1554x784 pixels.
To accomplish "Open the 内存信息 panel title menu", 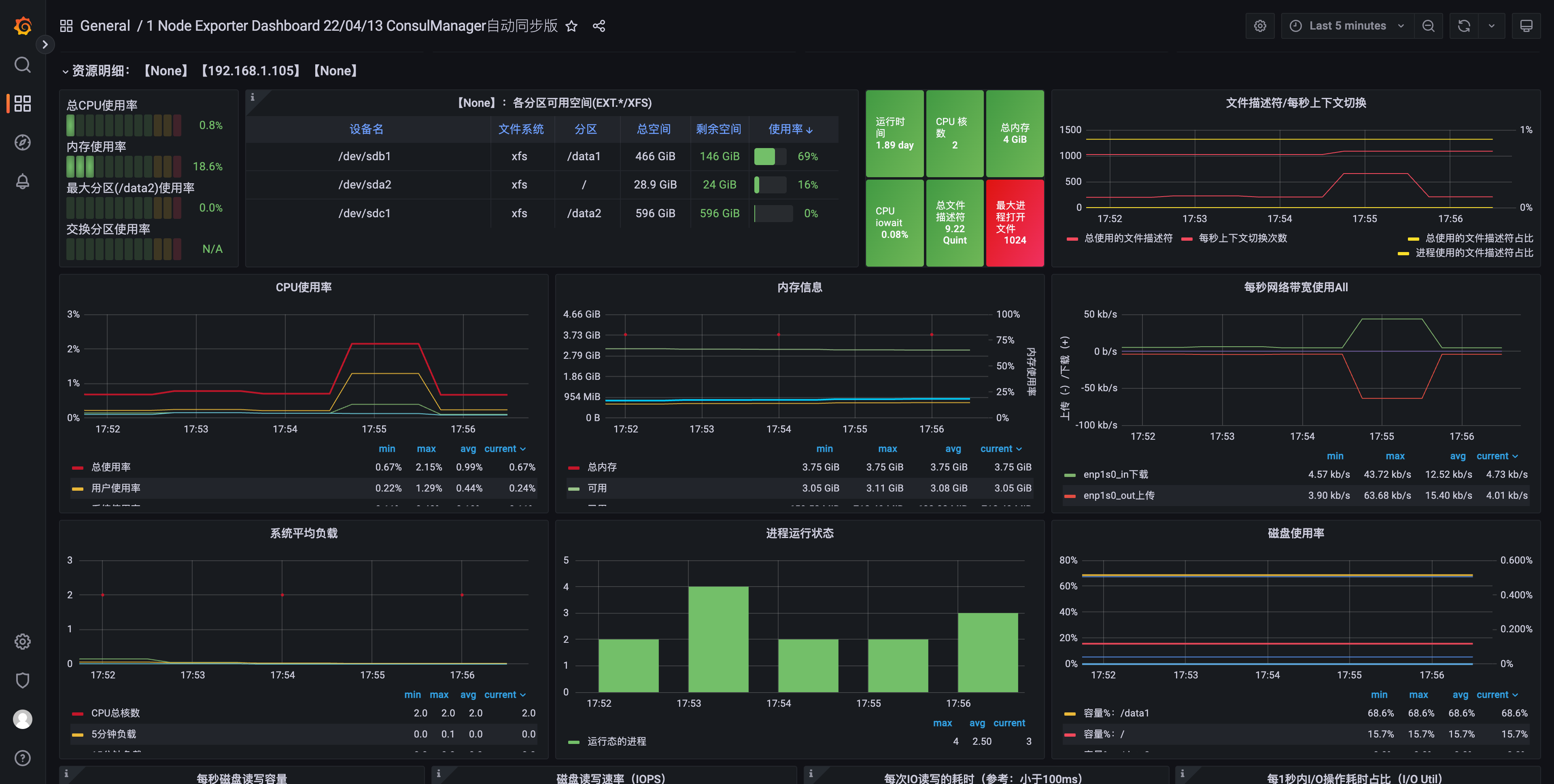I will [x=799, y=288].
